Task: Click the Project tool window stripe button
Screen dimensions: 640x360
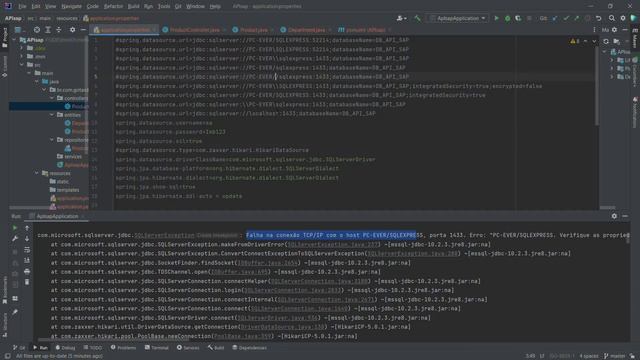Action: [x=4, y=38]
